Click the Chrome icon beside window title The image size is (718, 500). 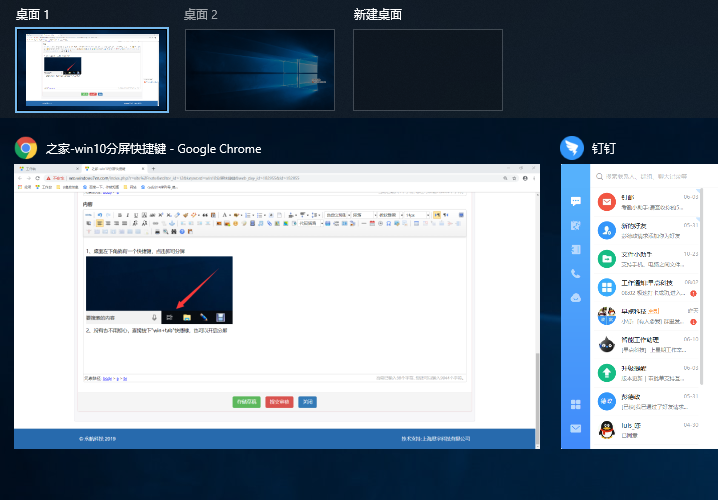[26, 148]
